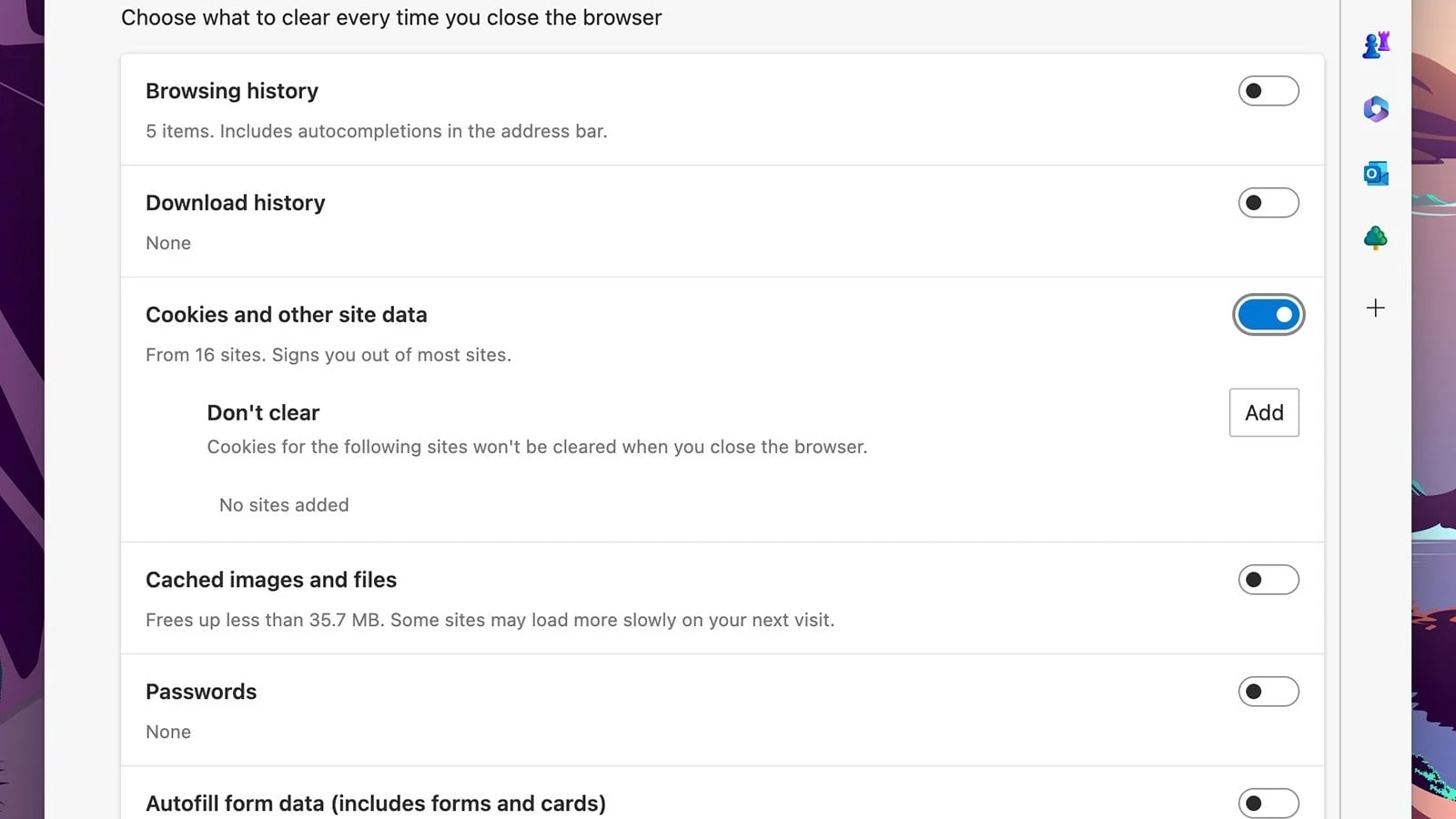Open Outlook in the Edge sidebar

coord(1375,172)
